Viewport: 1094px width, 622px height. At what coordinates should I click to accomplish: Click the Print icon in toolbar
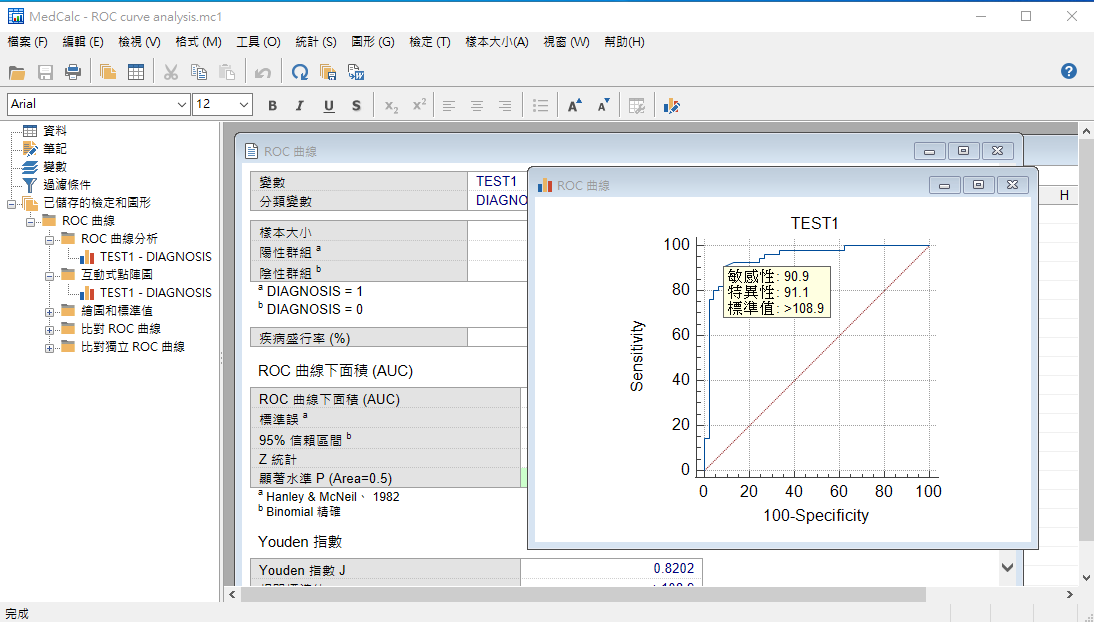point(73,72)
